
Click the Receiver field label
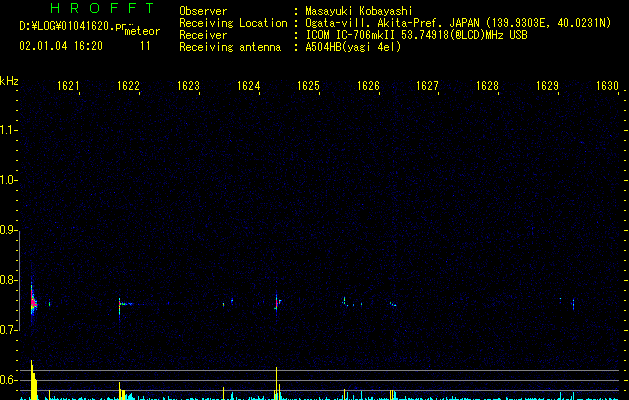coord(203,35)
